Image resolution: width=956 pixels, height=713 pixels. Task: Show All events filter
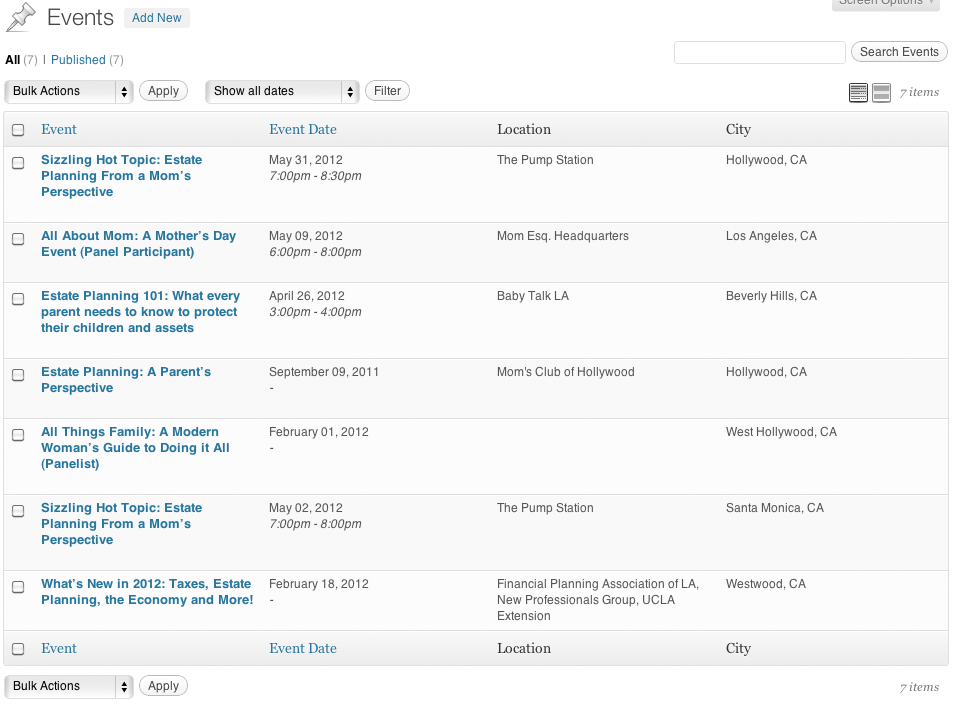point(13,60)
